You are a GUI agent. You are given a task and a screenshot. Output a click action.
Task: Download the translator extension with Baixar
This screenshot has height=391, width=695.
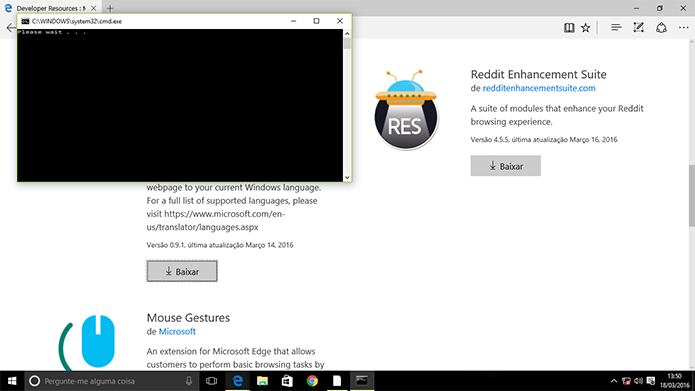[182, 271]
